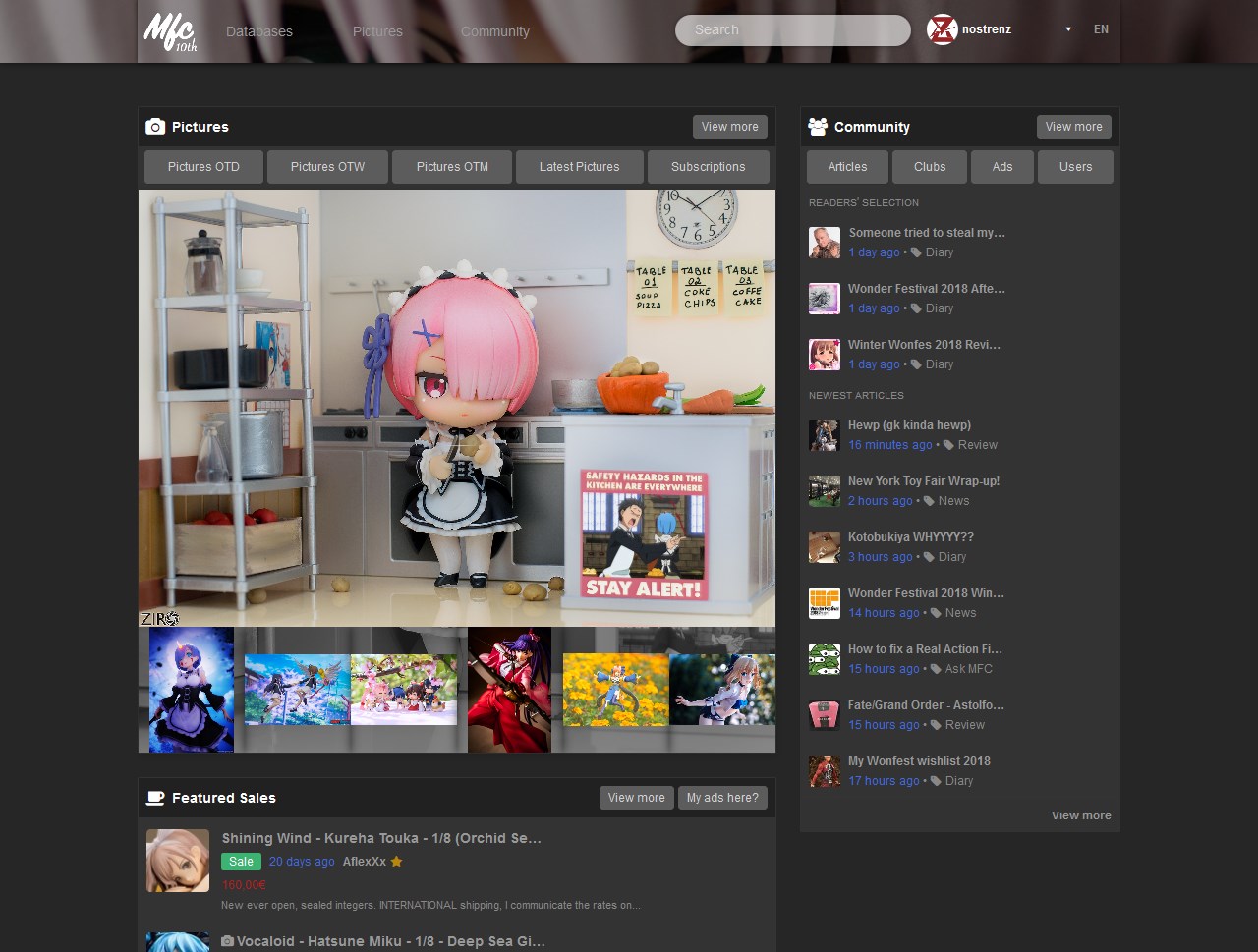Open the Kureha Touka sale thumbnail
1258x952 pixels.
178,861
